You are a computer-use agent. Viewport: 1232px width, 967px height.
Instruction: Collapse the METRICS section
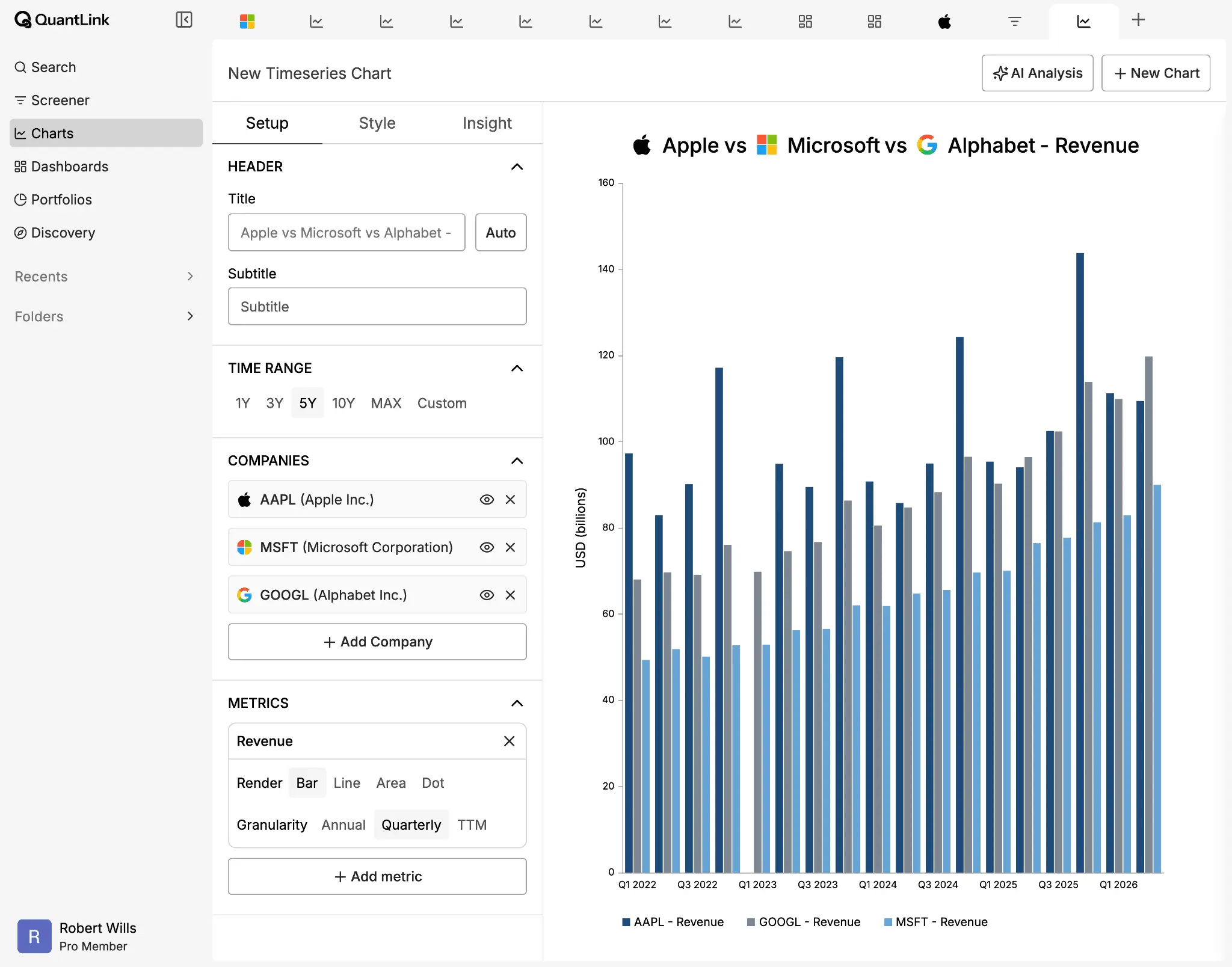click(517, 703)
